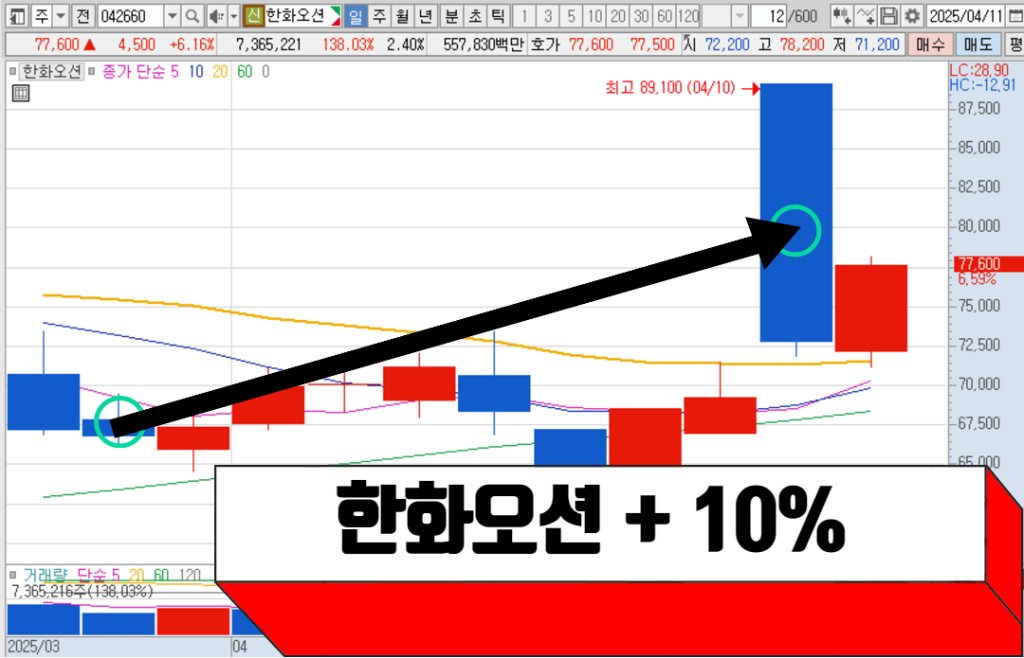The height and width of the screenshot is (658, 1024).
Task: Select the 20 interval button
Action: coord(617,16)
